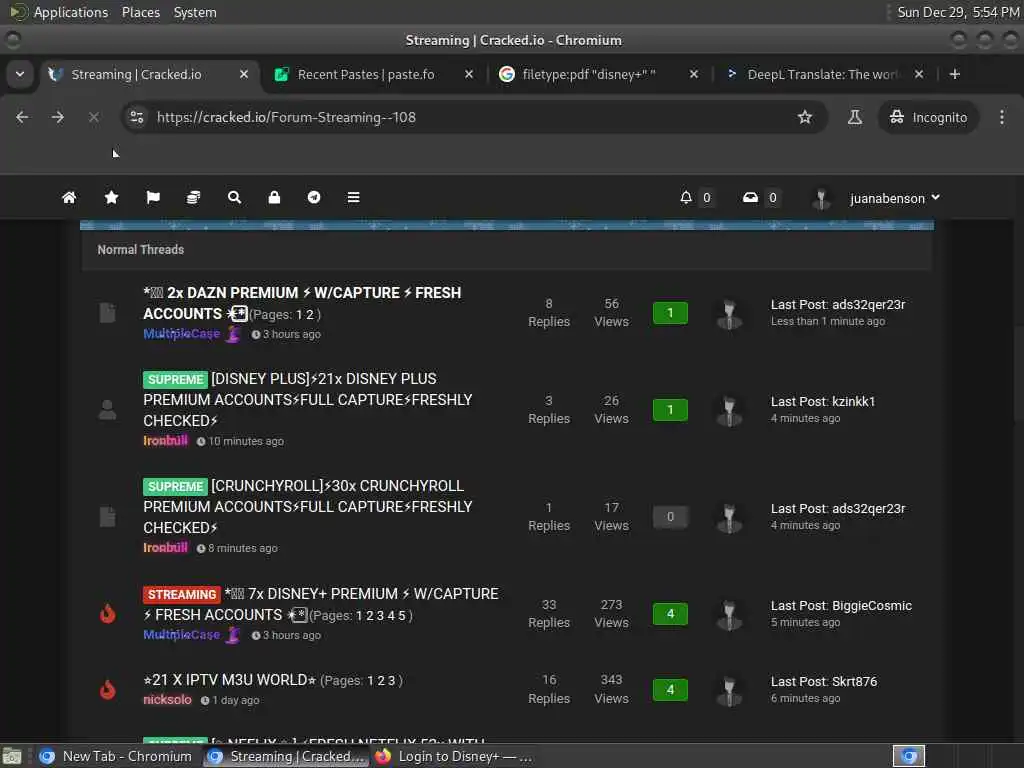Screen dimensions: 1024x768
Task: Go forward with the browser forward arrow
Action: (58, 117)
